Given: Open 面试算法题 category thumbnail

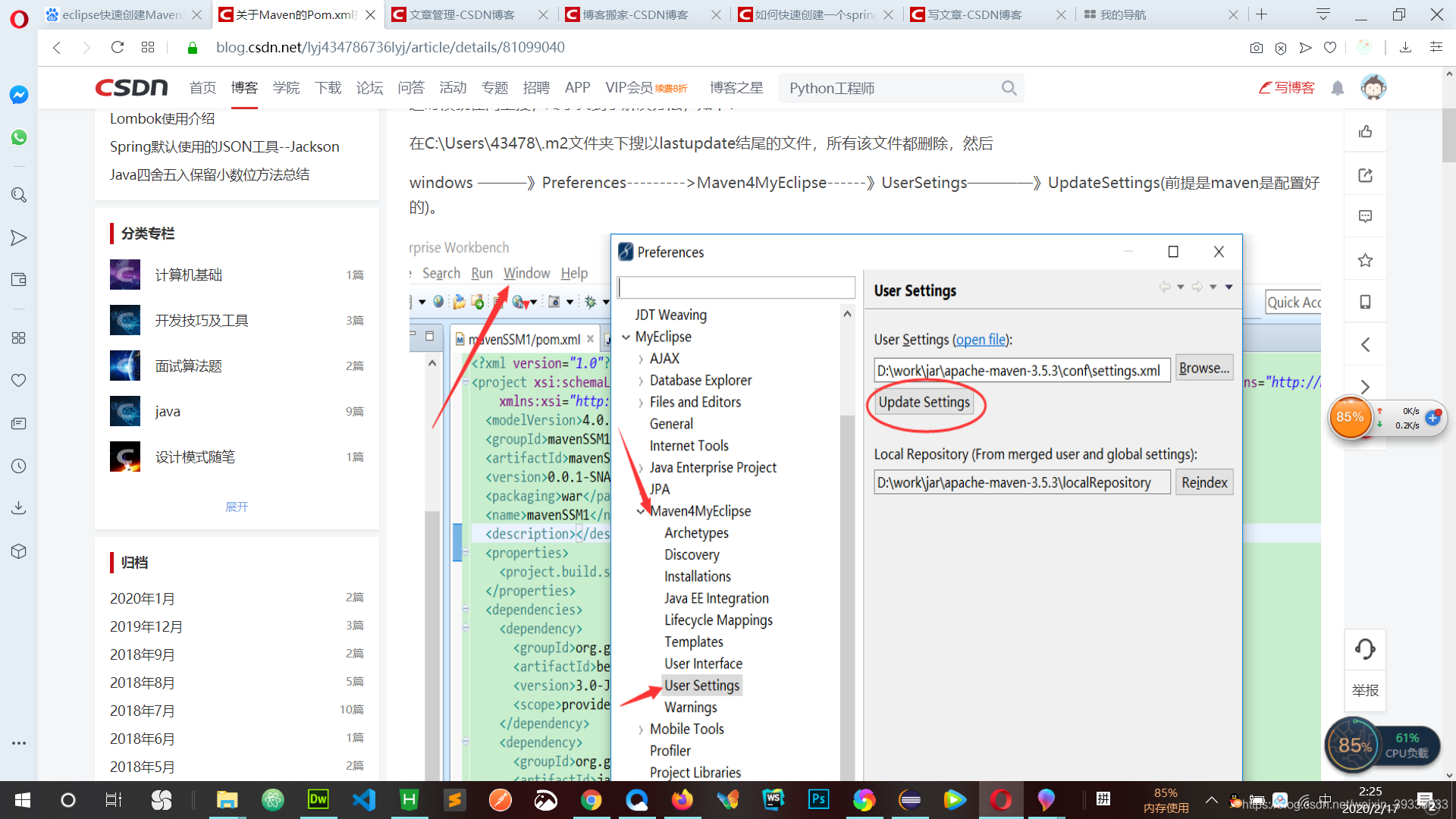Looking at the screenshot, I should [x=125, y=366].
